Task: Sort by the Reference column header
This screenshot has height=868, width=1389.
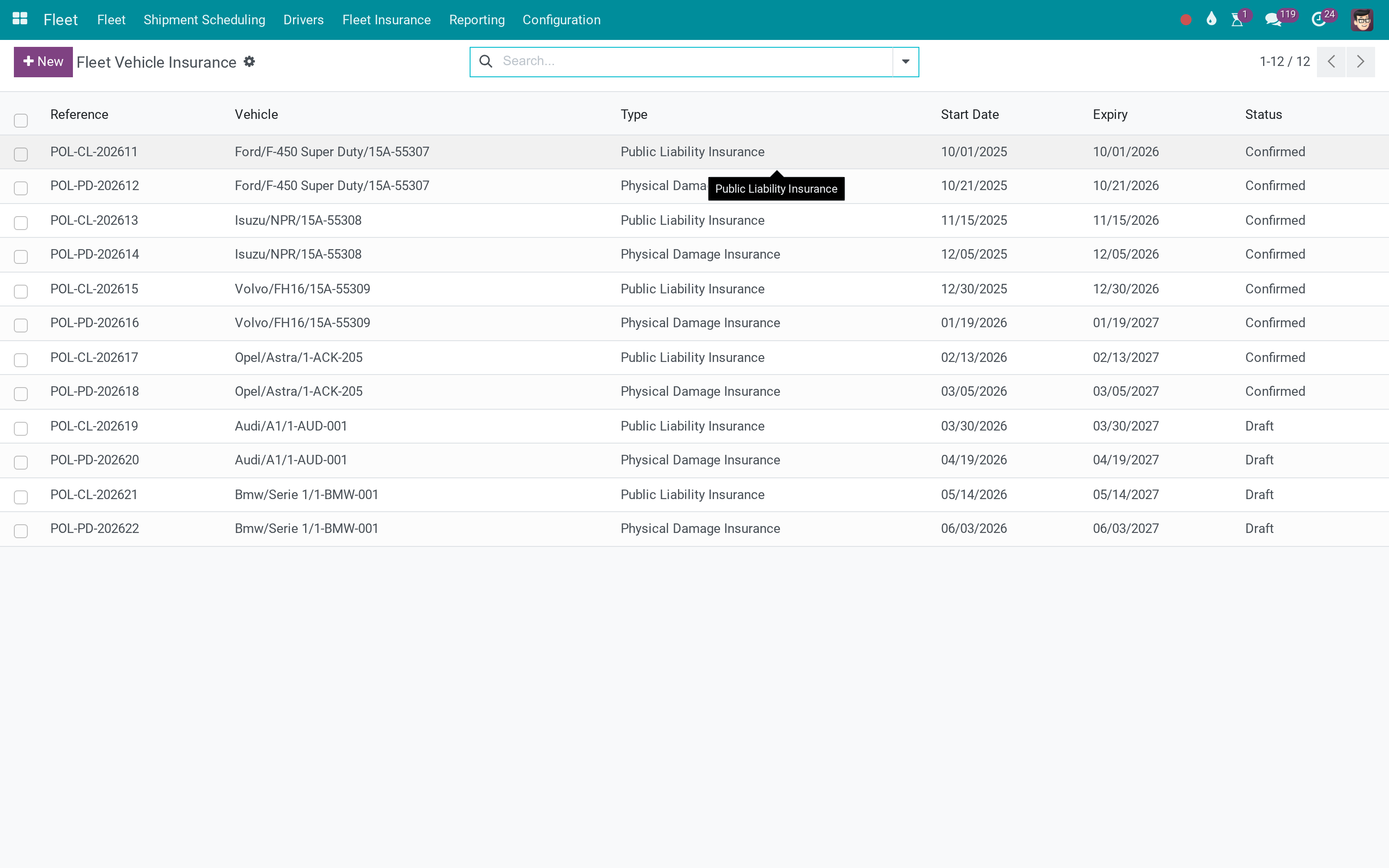Action: pyautogui.click(x=79, y=114)
